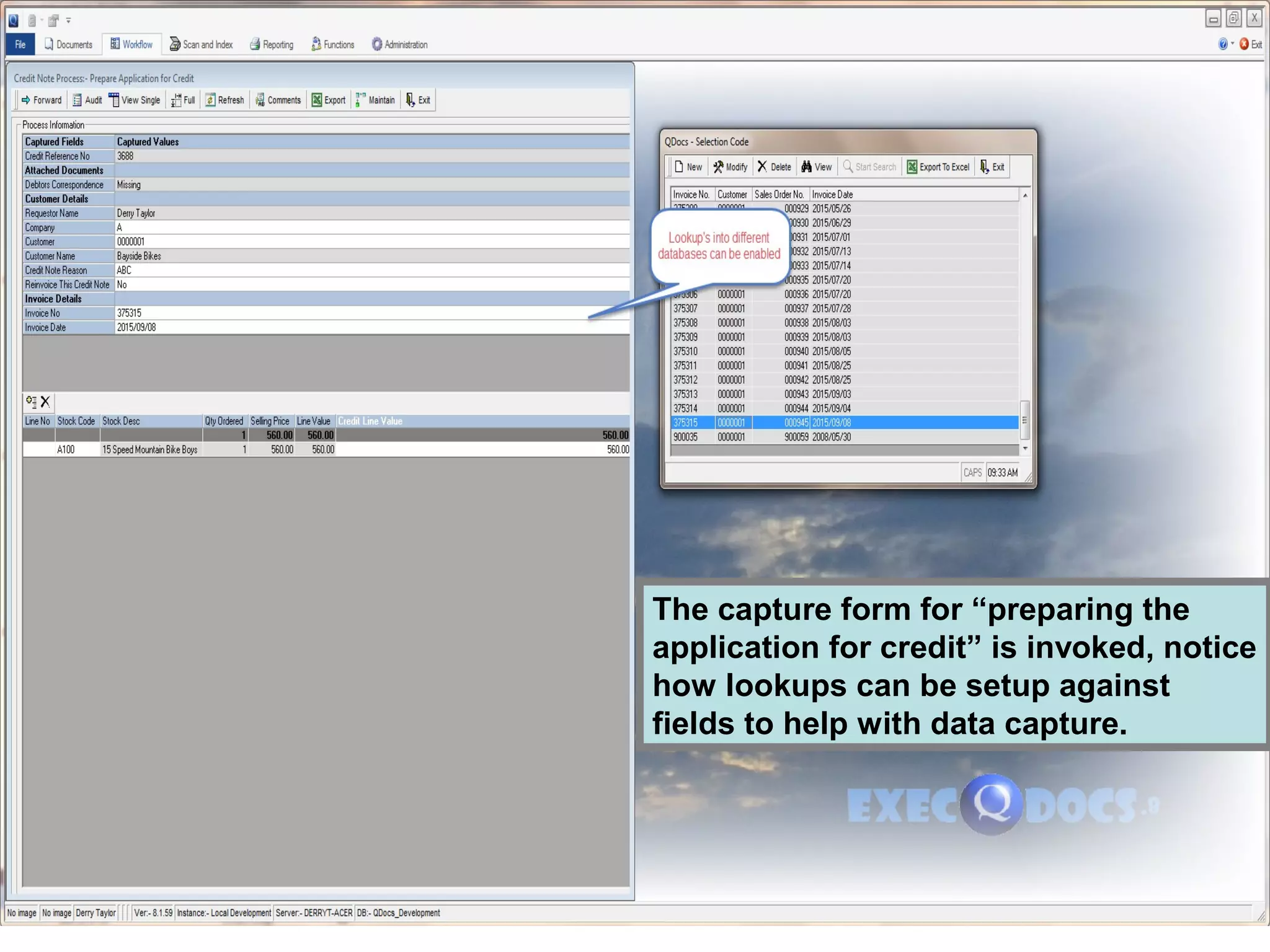The image size is (1270, 952).
Task: Click Modify in Selection Code window
Action: point(730,167)
